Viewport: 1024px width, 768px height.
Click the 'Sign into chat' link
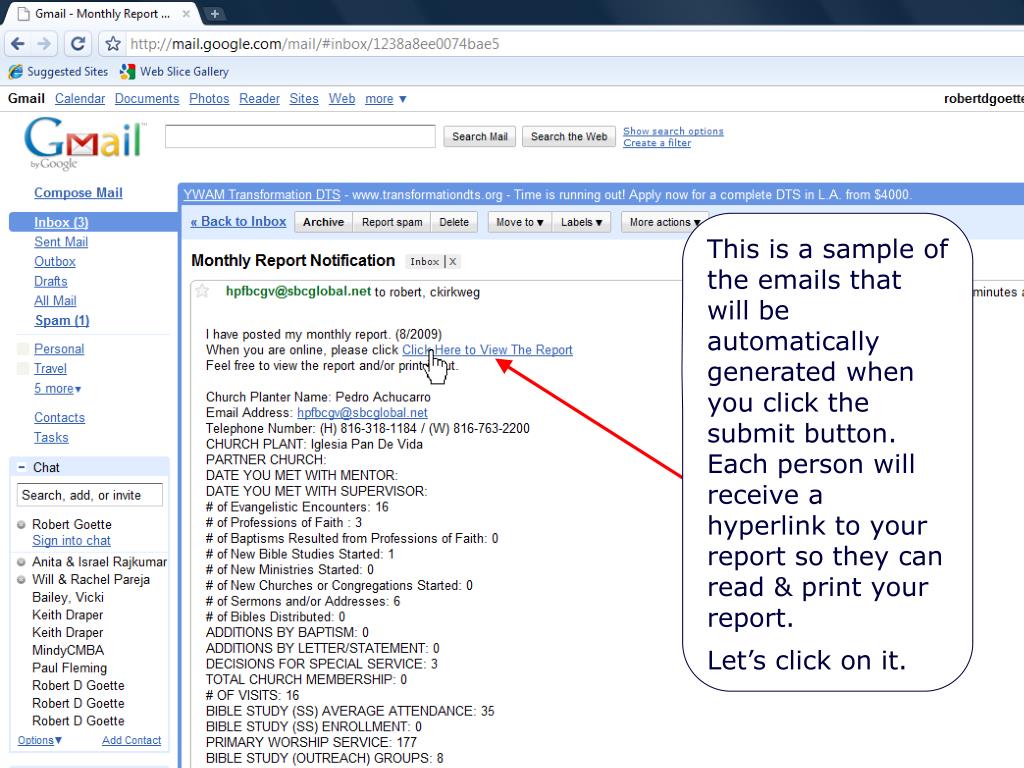[x=72, y=541]
